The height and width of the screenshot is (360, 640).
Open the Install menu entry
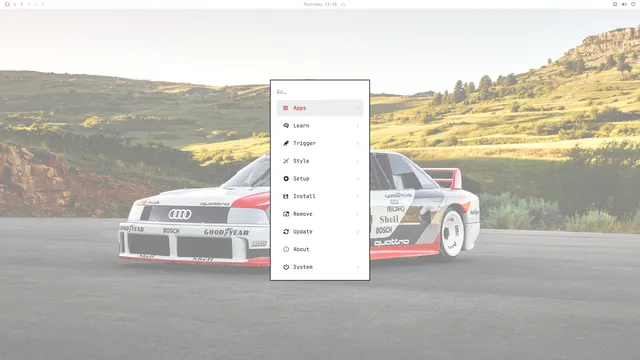(320, 196)
